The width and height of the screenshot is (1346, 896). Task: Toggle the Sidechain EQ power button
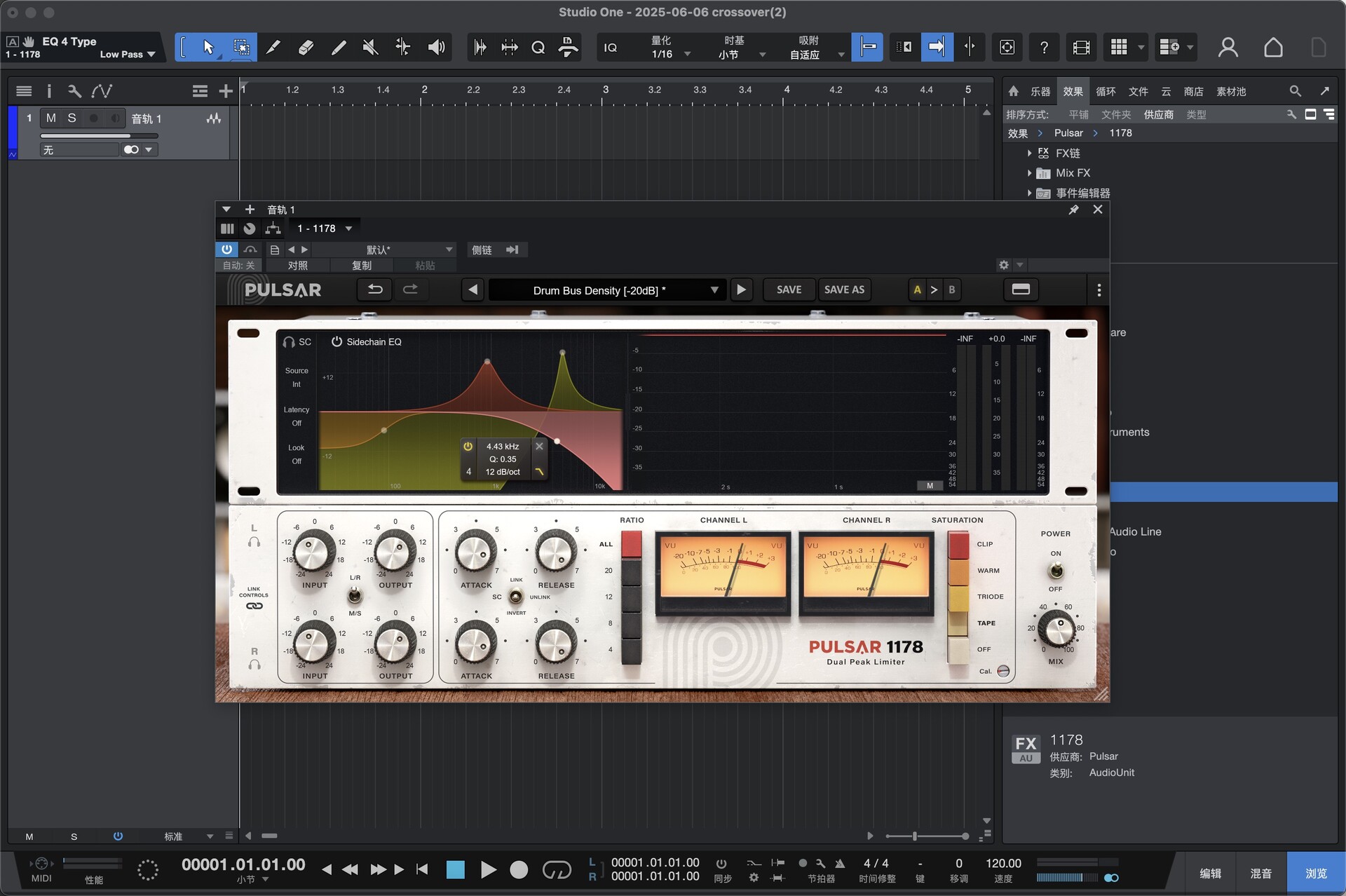pos(336,341)
